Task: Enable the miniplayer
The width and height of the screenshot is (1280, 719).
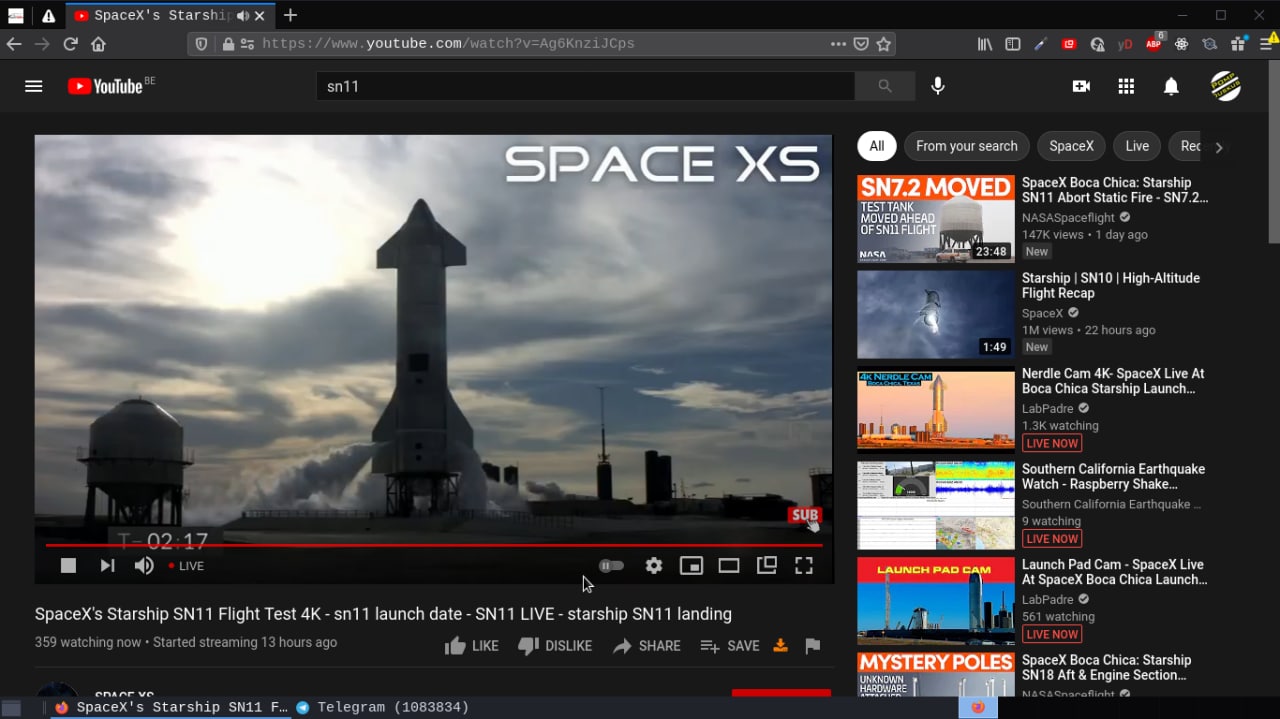Action: (x=691, y=566)
